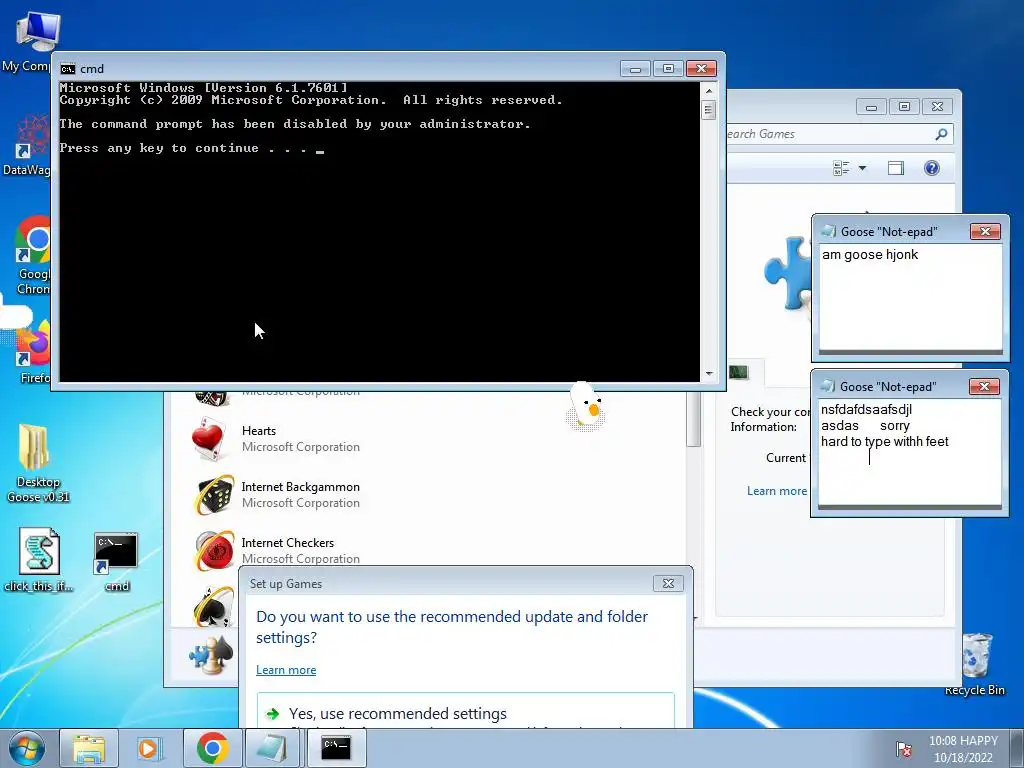Viewport: 1024px width, 768px height.
Task: Launch the DataWagon desktop shortcut
Action: click(33, 136)
